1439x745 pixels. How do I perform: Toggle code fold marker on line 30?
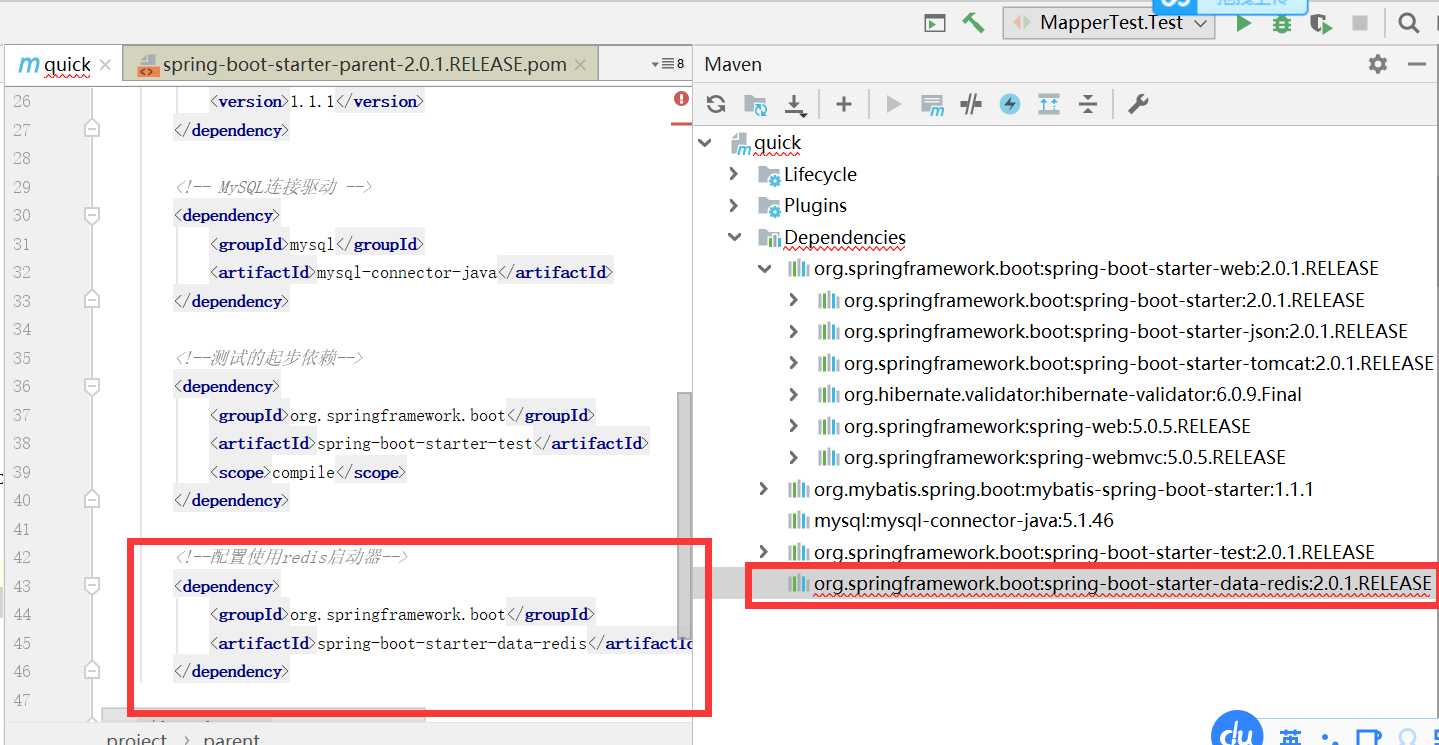(92, 215)
